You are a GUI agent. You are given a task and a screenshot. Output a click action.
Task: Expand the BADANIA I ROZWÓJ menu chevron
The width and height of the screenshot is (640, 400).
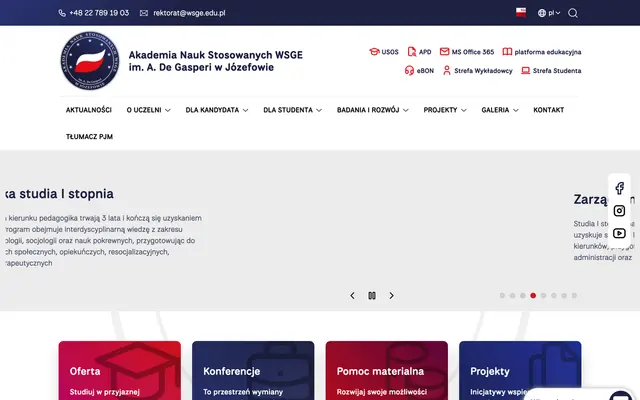coord(406,110)
